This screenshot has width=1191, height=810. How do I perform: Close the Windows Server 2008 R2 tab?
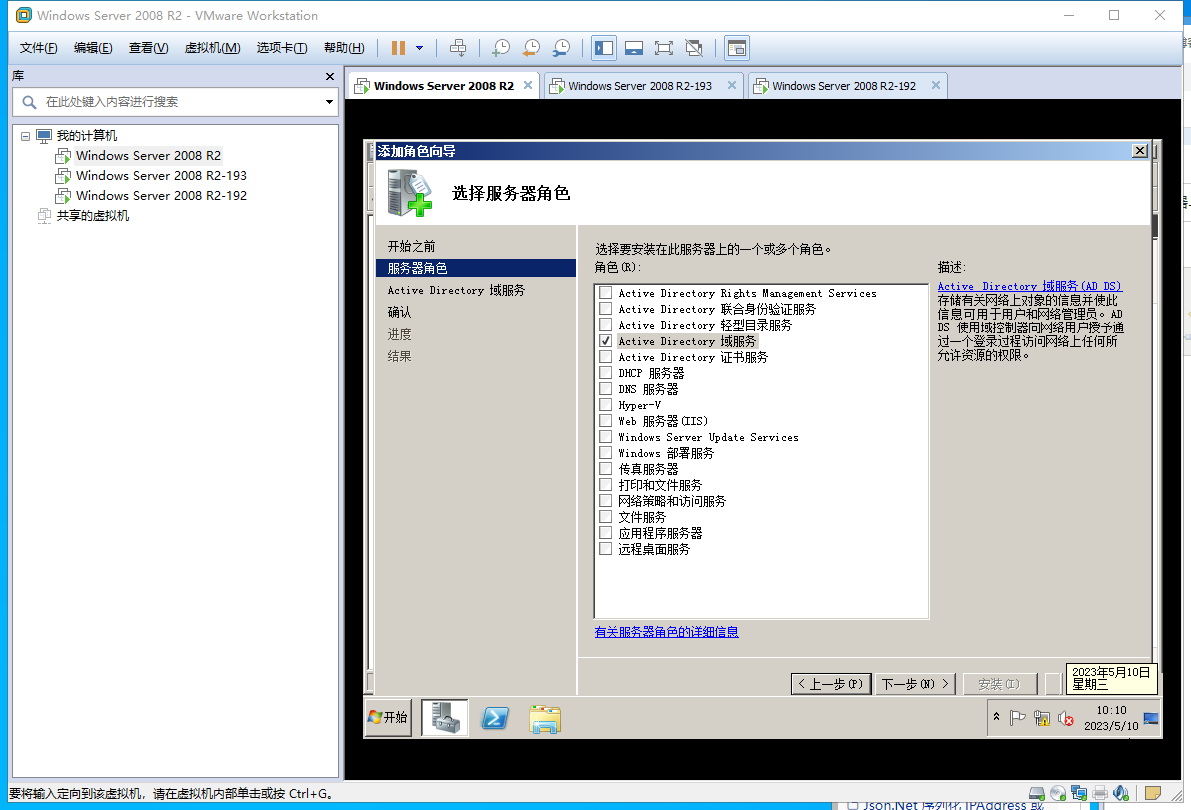[528, 85]
